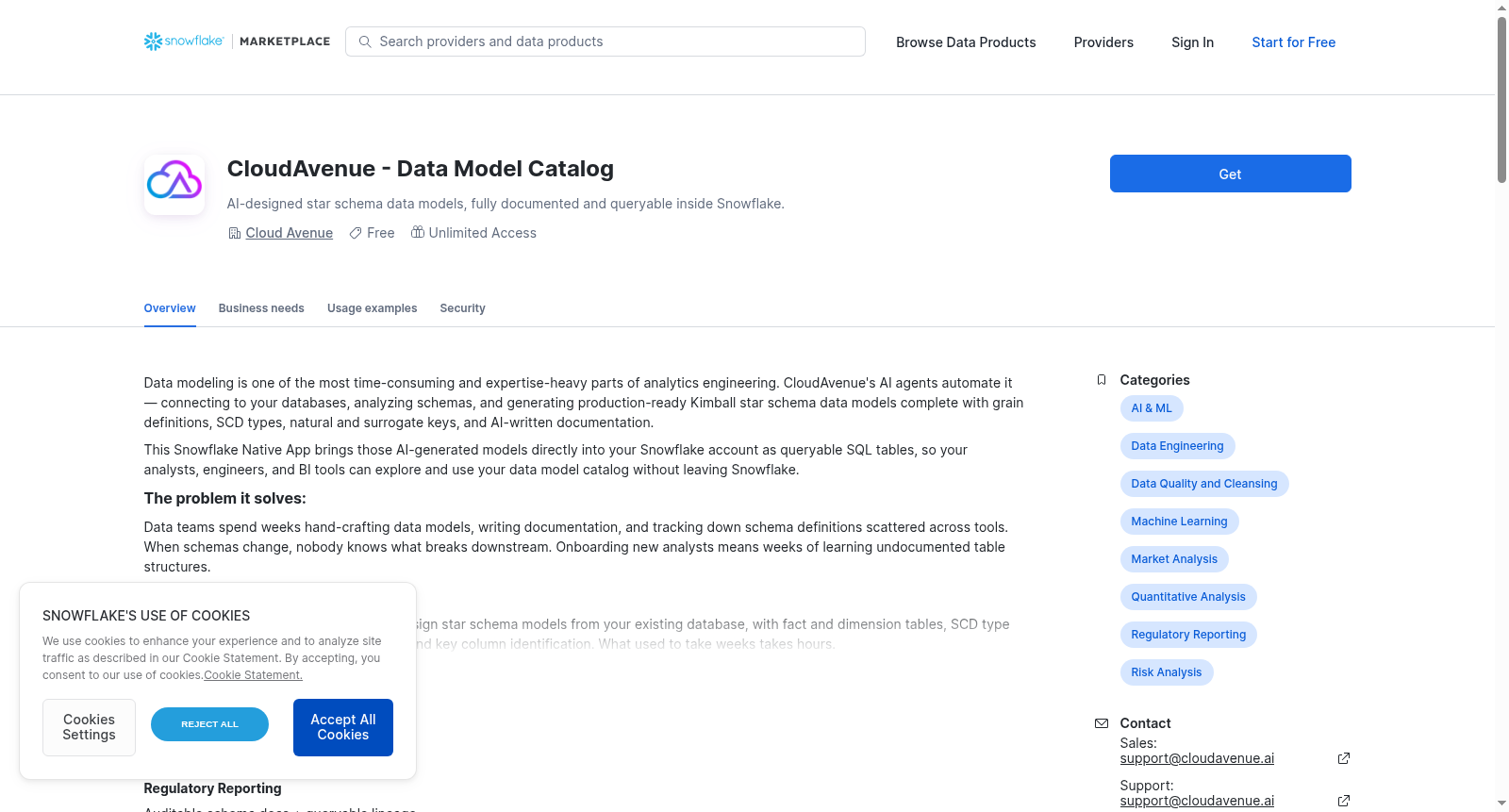This screenshot has height=812, width=1509.
Task: Click the Contact envelope icon
Action: [x=1102, y=723]
